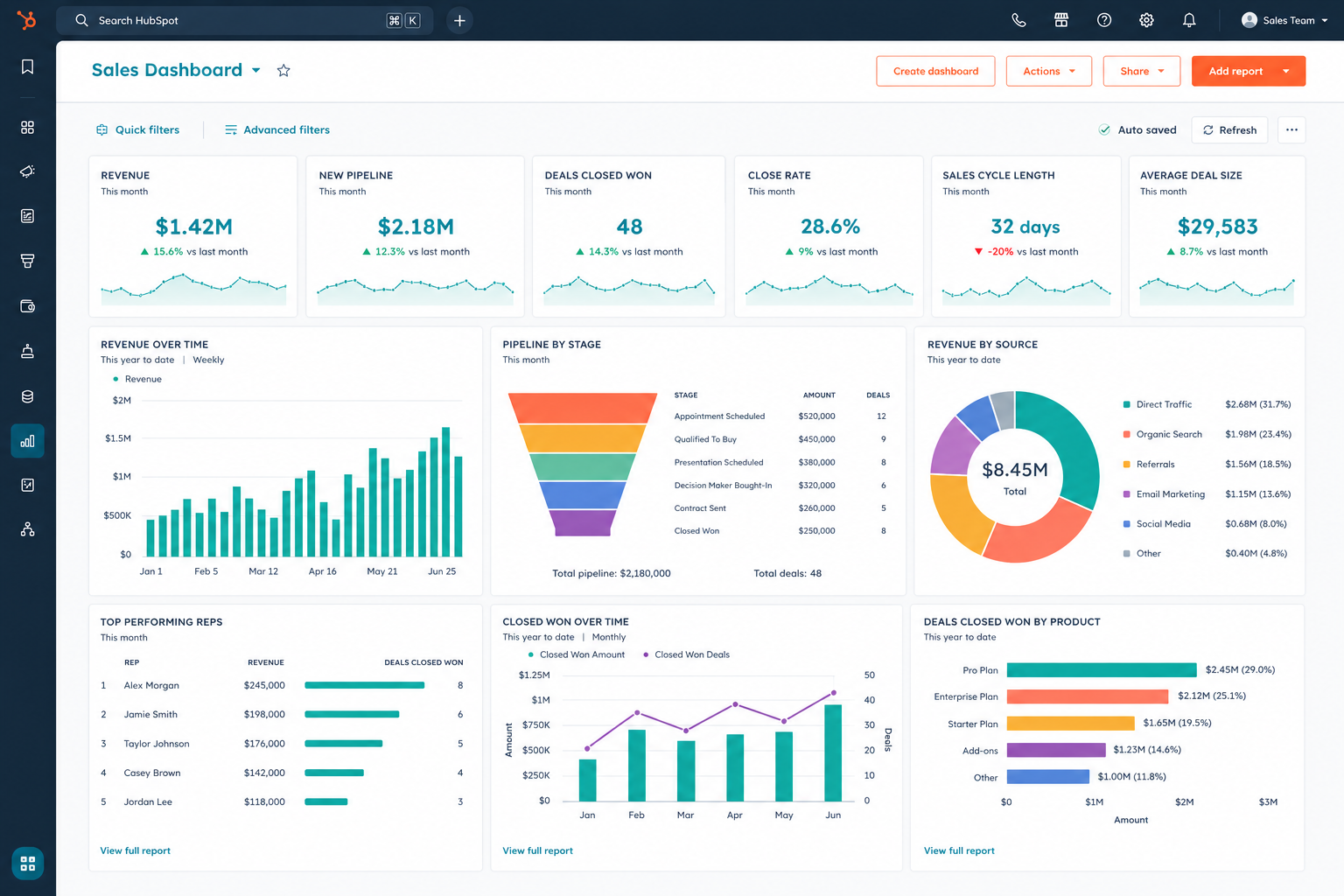The height and width of the screenshot is (896, 1344).
Task: Click the $8.45M Total donut center
Action: click(x=1015, y=478)
